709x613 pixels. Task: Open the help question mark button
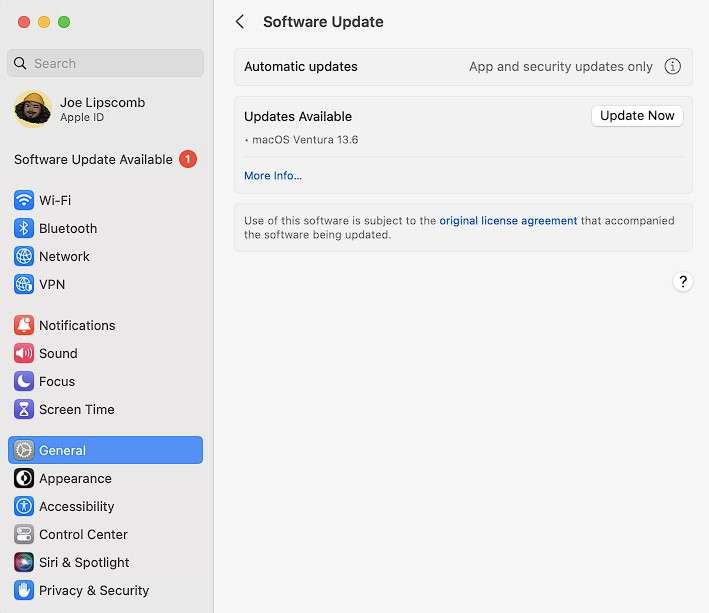[683, 282]
